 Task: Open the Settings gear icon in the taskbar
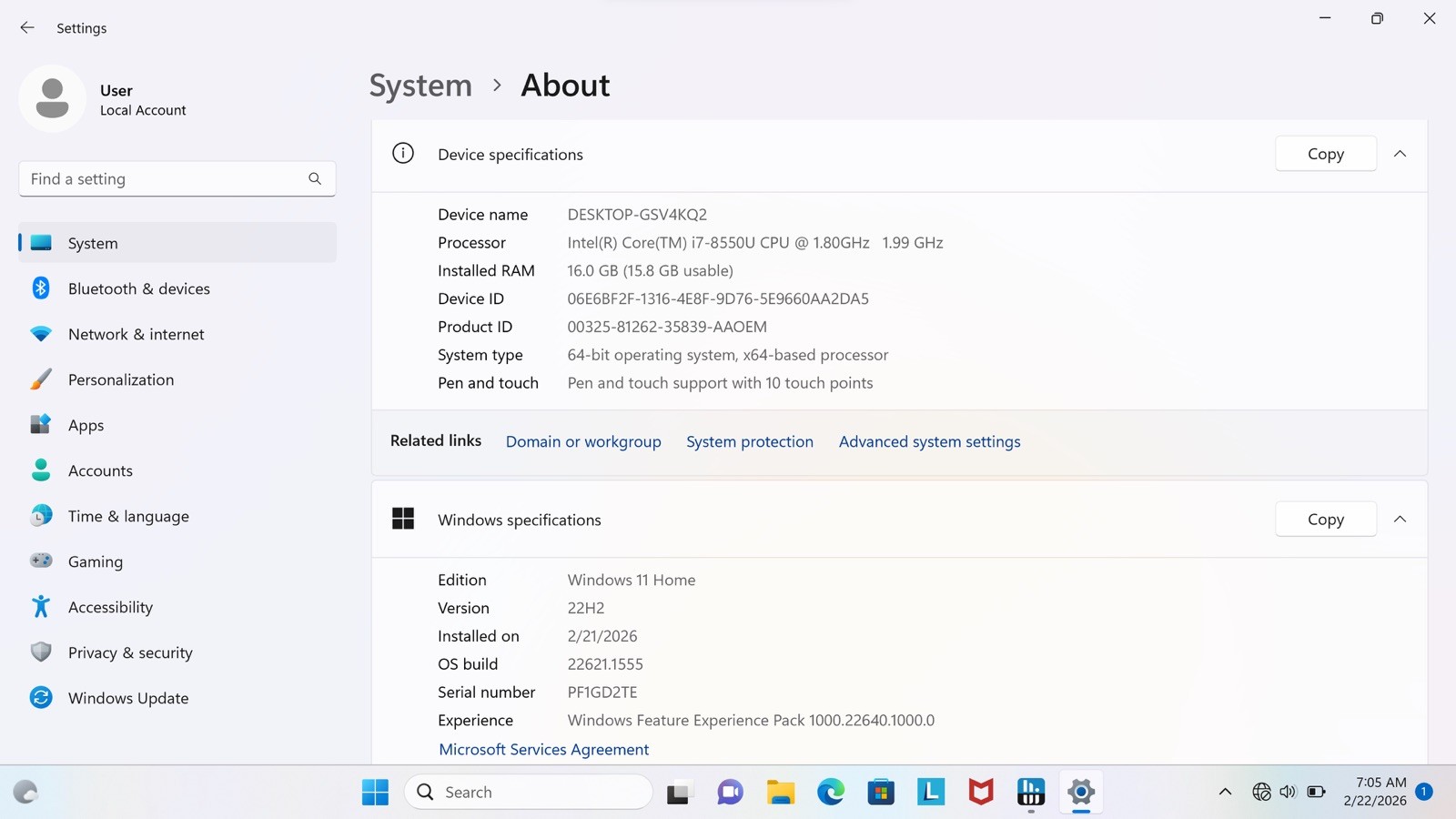coord(1081,793)
